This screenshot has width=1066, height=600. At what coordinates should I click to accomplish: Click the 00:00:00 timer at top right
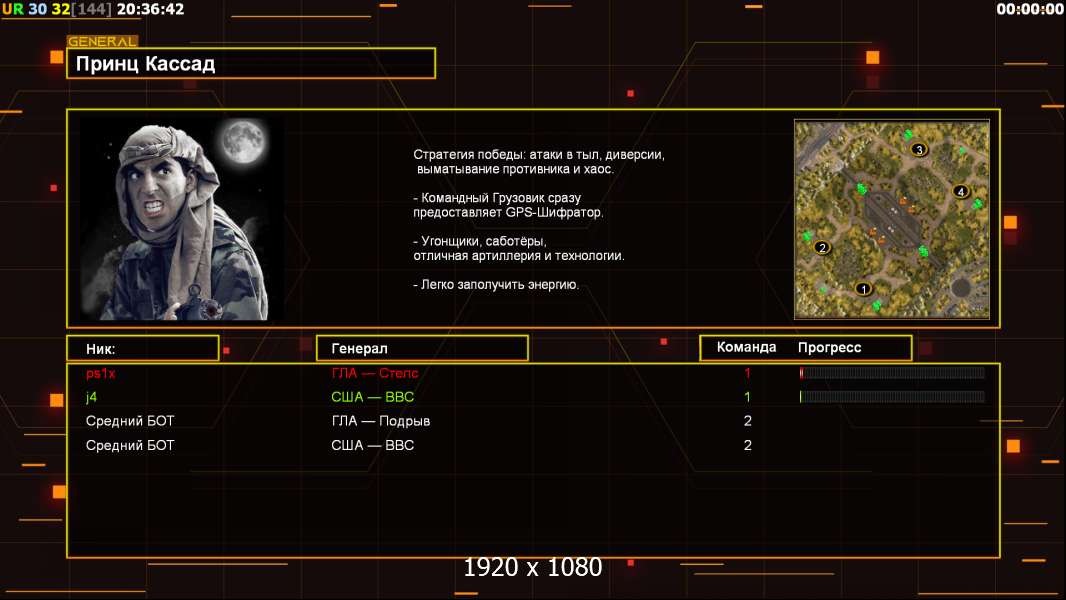pos(1030,9)
